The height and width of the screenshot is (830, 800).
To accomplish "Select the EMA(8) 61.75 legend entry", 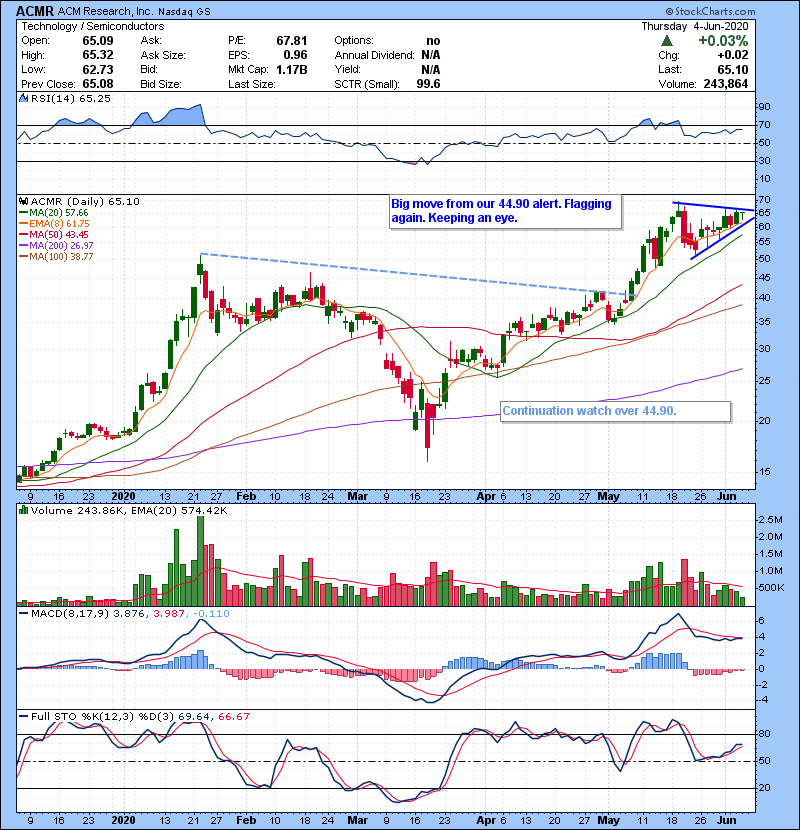I will tap(59, 223).
